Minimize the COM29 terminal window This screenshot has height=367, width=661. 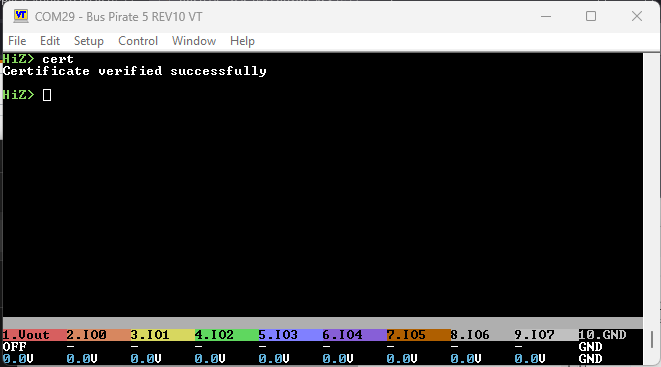[546, 16]
